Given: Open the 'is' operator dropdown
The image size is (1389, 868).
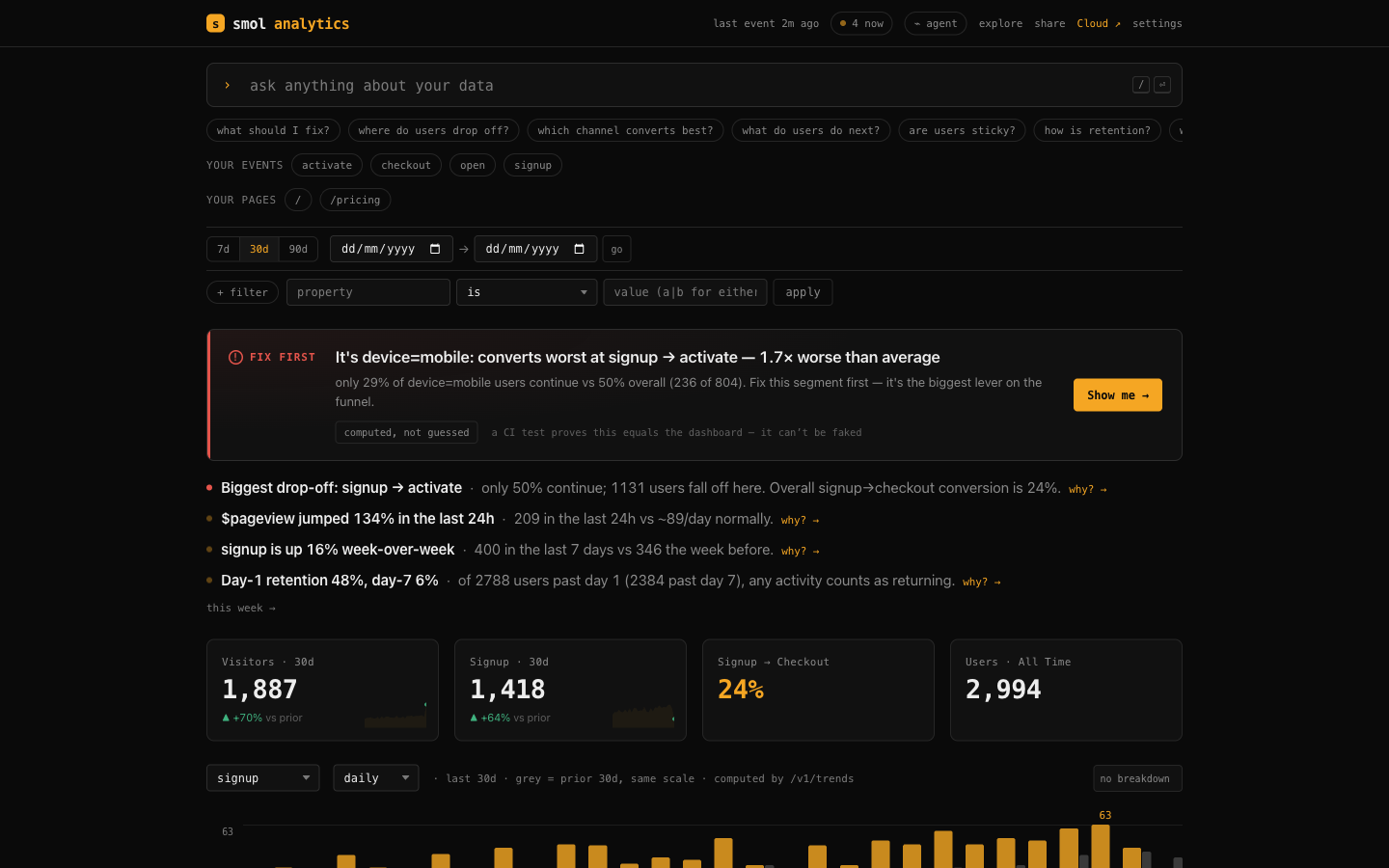Looking at the screenshot, I should tap(527, 292).
